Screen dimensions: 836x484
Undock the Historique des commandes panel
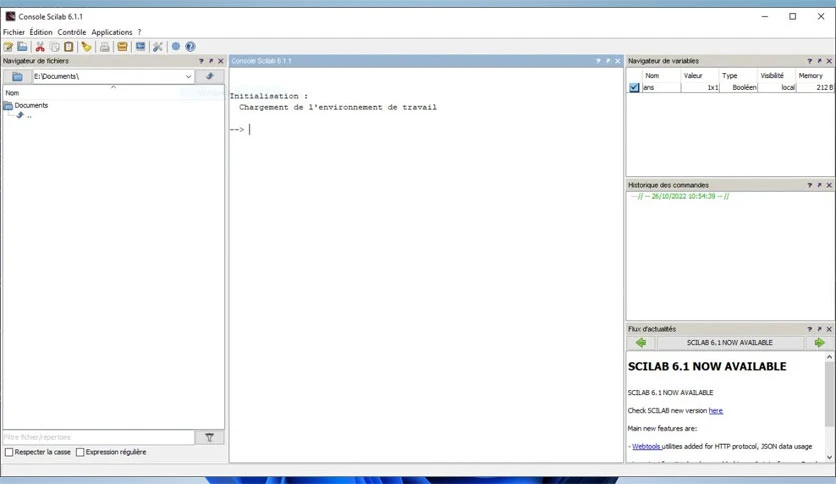[819, 185]
